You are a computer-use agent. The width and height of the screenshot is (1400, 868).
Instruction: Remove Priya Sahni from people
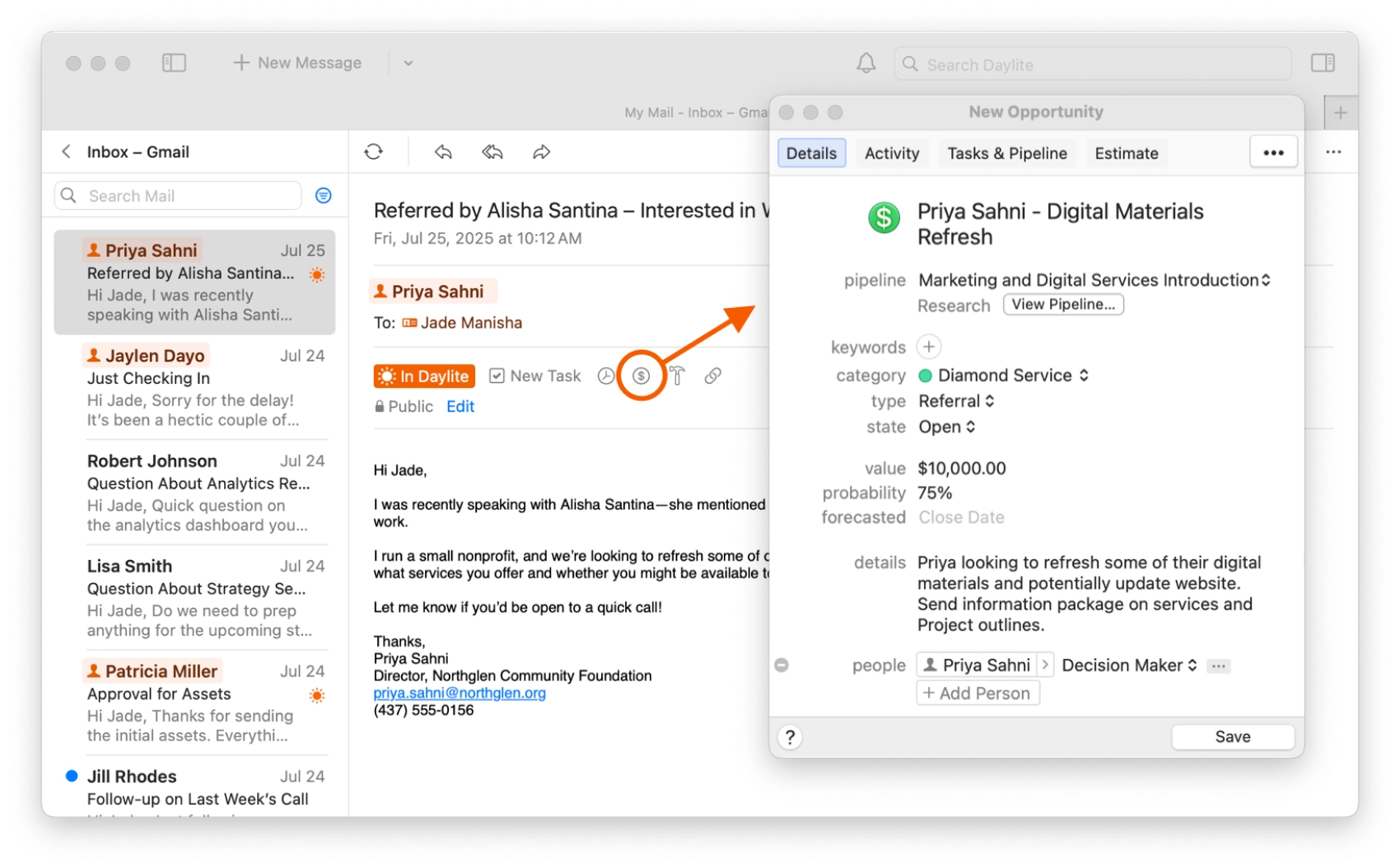click(782, 665)
